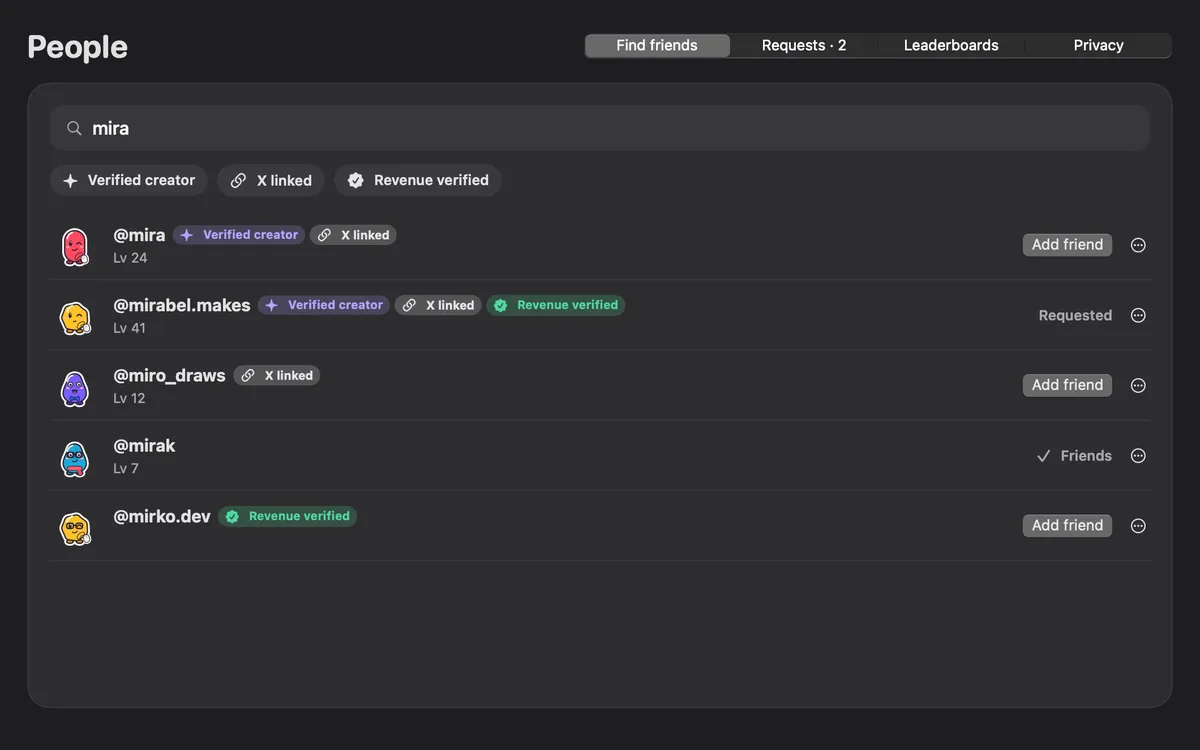
Task: Toggle the Revenue verified filter chip
Action: (x=418, y=180)
